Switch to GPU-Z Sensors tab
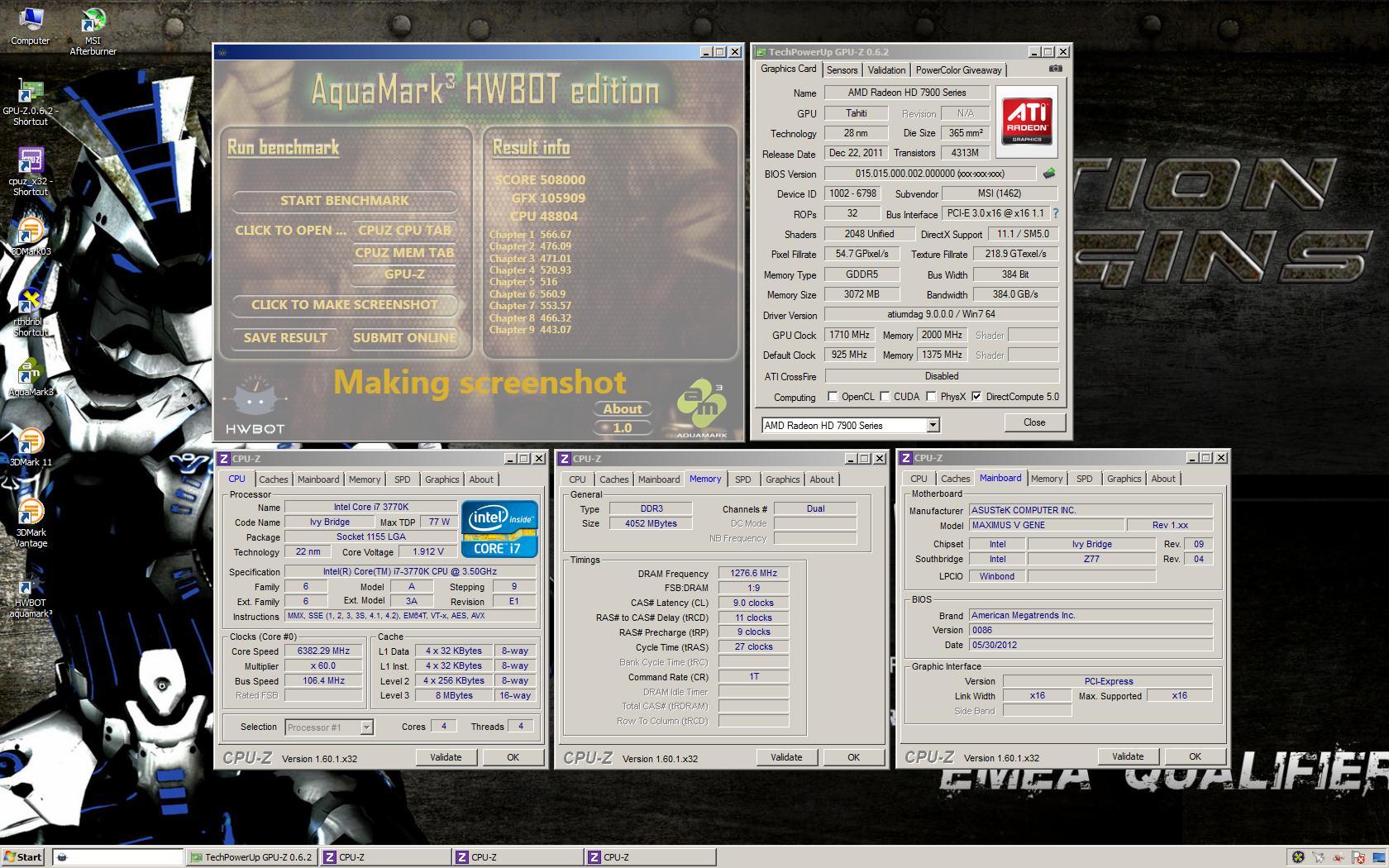Screen dimensions: 1389x868 pos(842,70)
